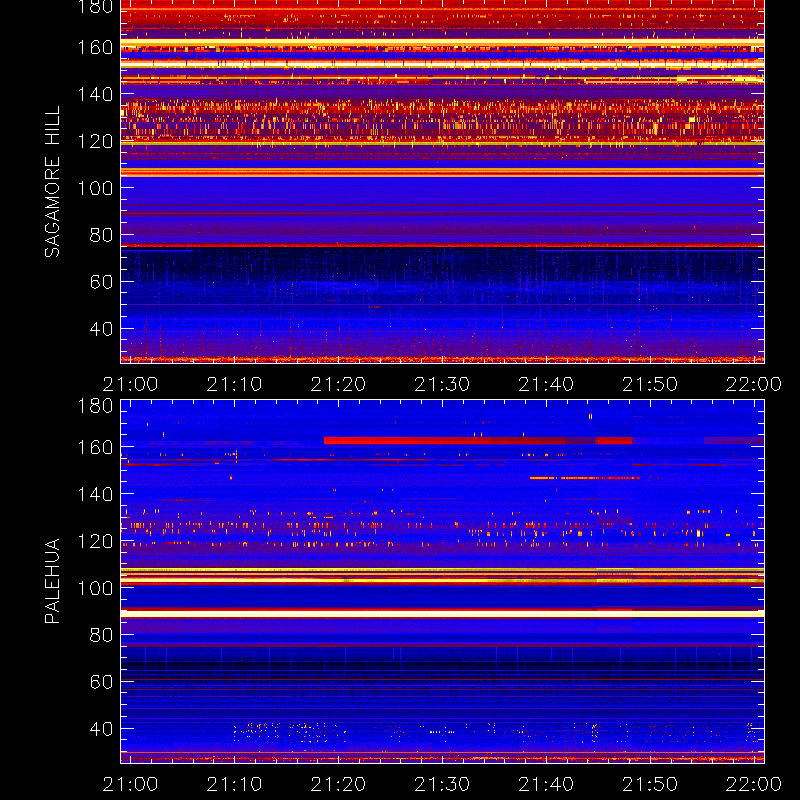The width and height of the screenshot is (800, 800).
Task: Click the 21:50 time label under Palehua plot
Action: click(x=650, y=784)
